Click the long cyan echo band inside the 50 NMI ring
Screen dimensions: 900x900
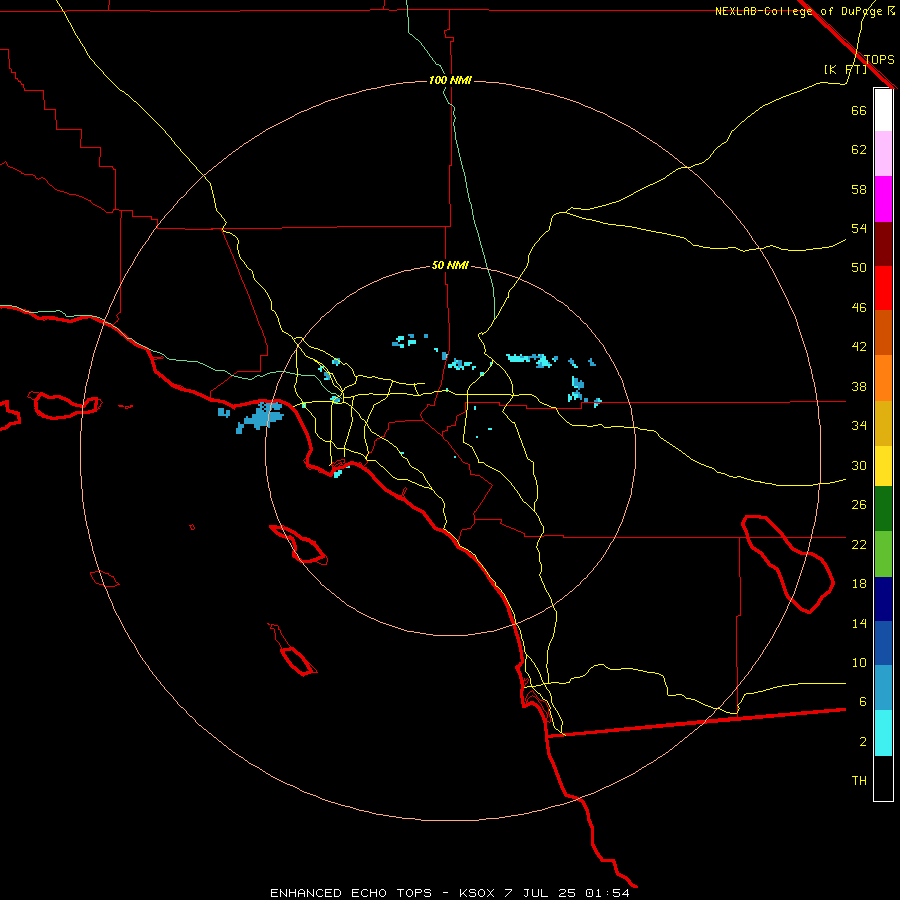point(532,360)
